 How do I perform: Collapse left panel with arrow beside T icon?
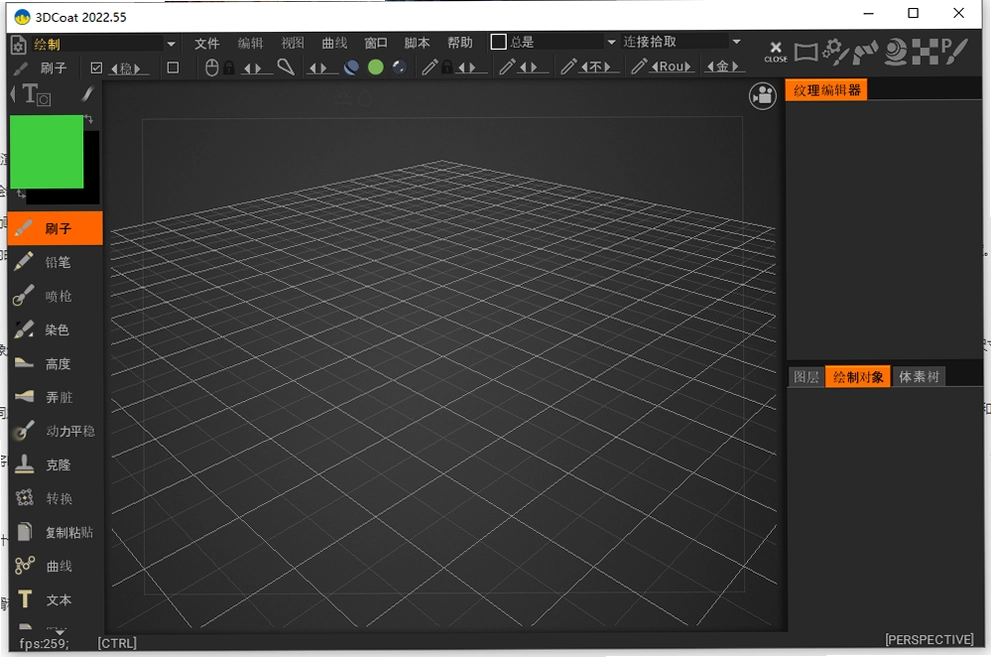click(x=13, y=95)
